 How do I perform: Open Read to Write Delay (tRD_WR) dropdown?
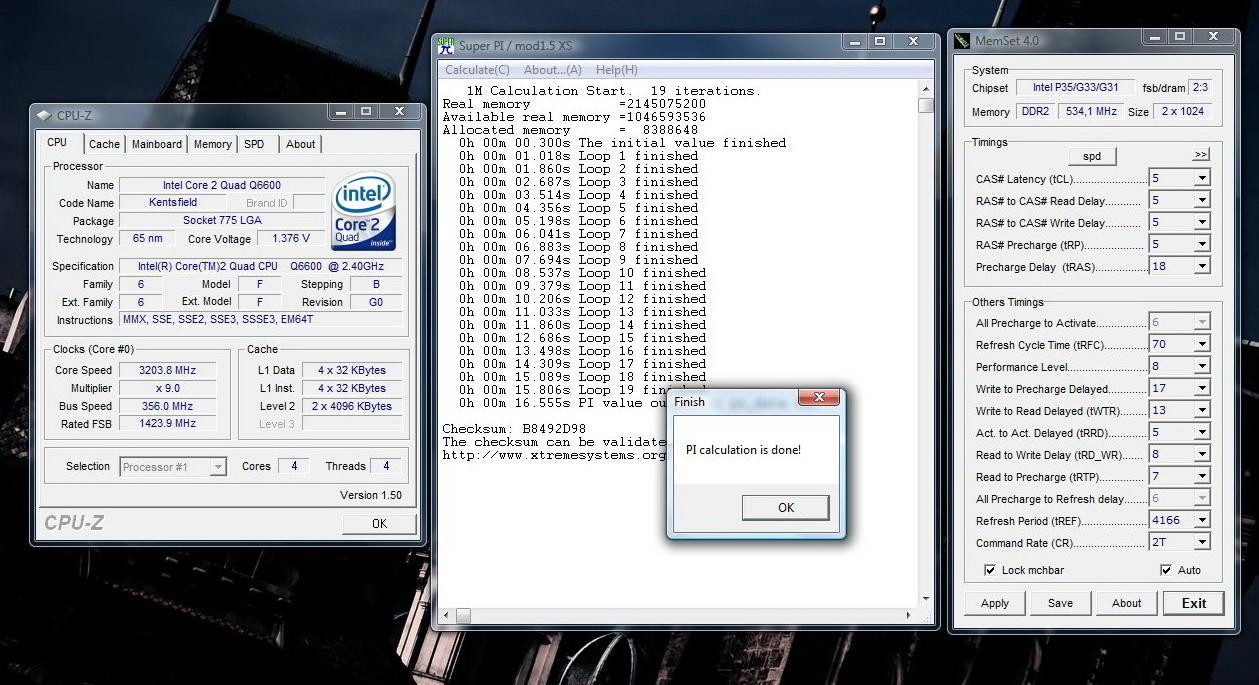pos(1202,454)
